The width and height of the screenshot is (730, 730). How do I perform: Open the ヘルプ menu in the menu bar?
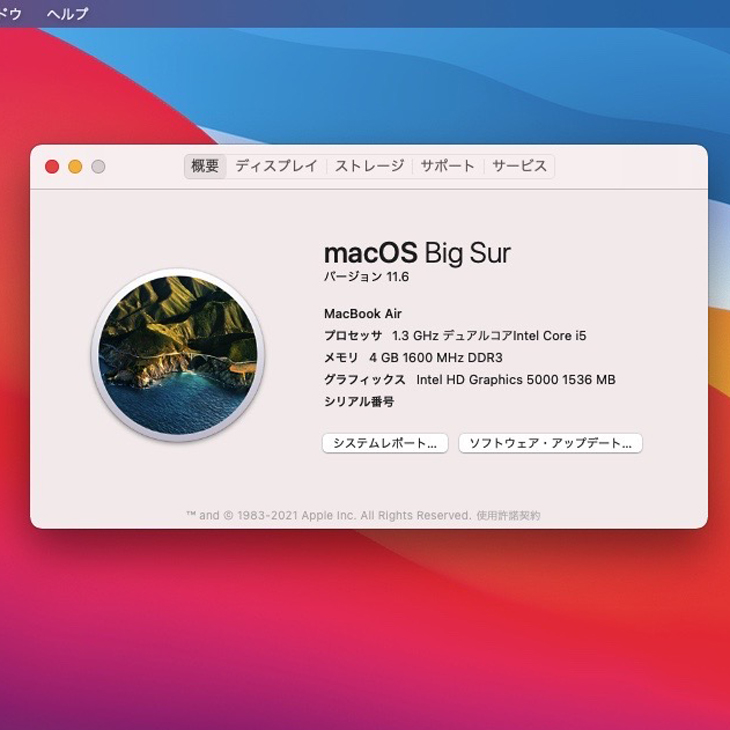pyautogui.click(x=67, y=14)
